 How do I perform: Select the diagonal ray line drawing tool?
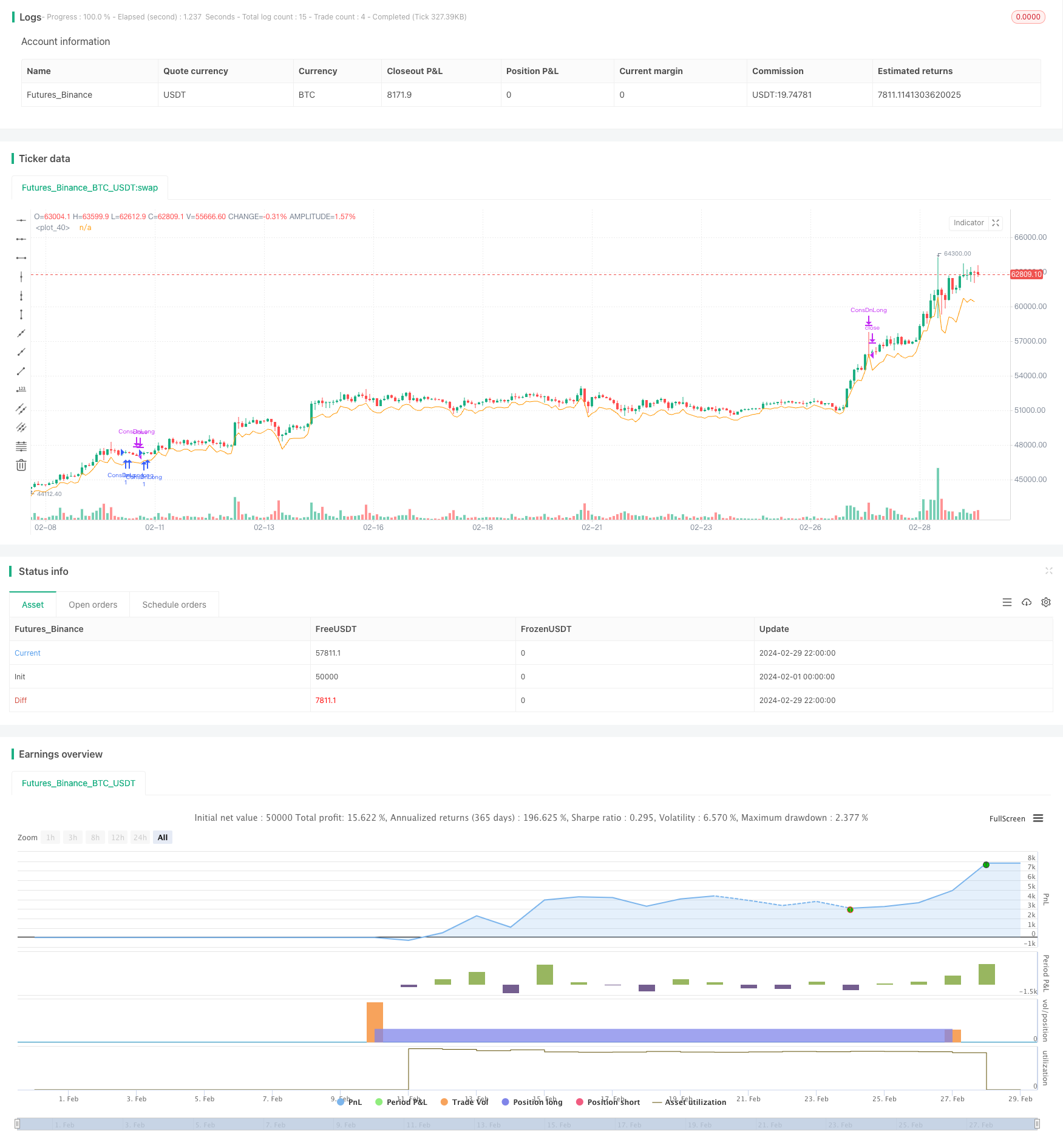click(x=21, y=352)
